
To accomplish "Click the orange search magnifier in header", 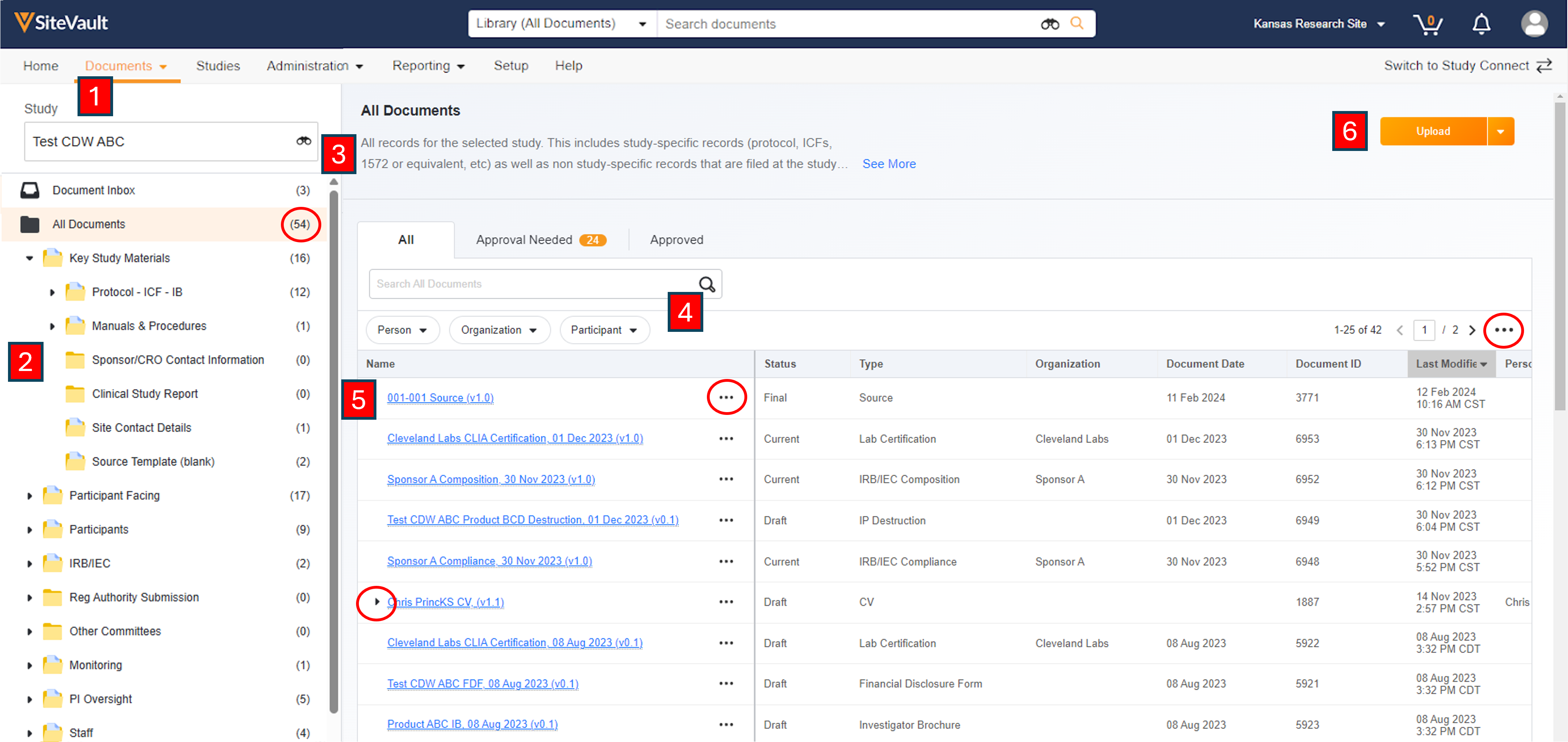I will pos(1077,24).
